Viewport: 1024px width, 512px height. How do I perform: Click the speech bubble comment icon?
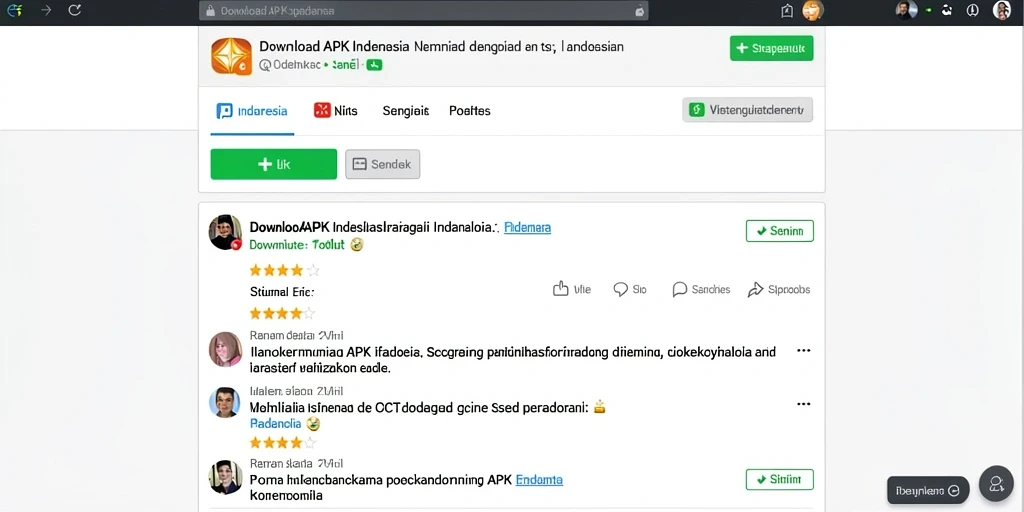click(x=620, y=289)
